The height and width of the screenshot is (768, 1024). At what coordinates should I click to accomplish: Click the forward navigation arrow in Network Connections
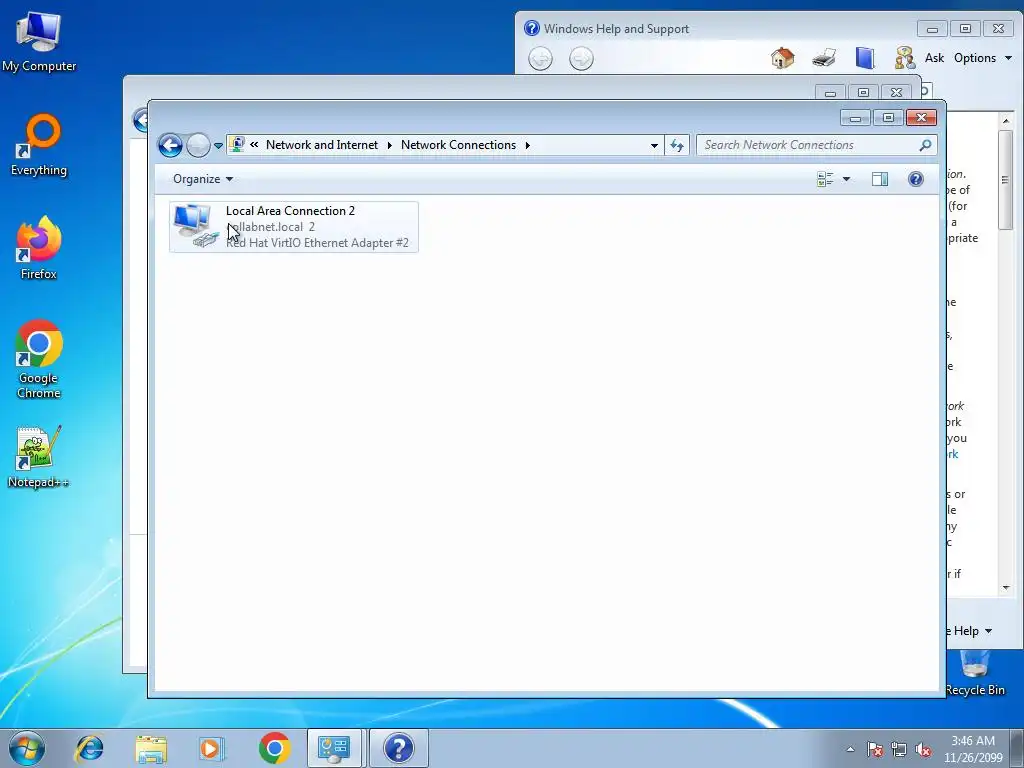pos(198,145)
